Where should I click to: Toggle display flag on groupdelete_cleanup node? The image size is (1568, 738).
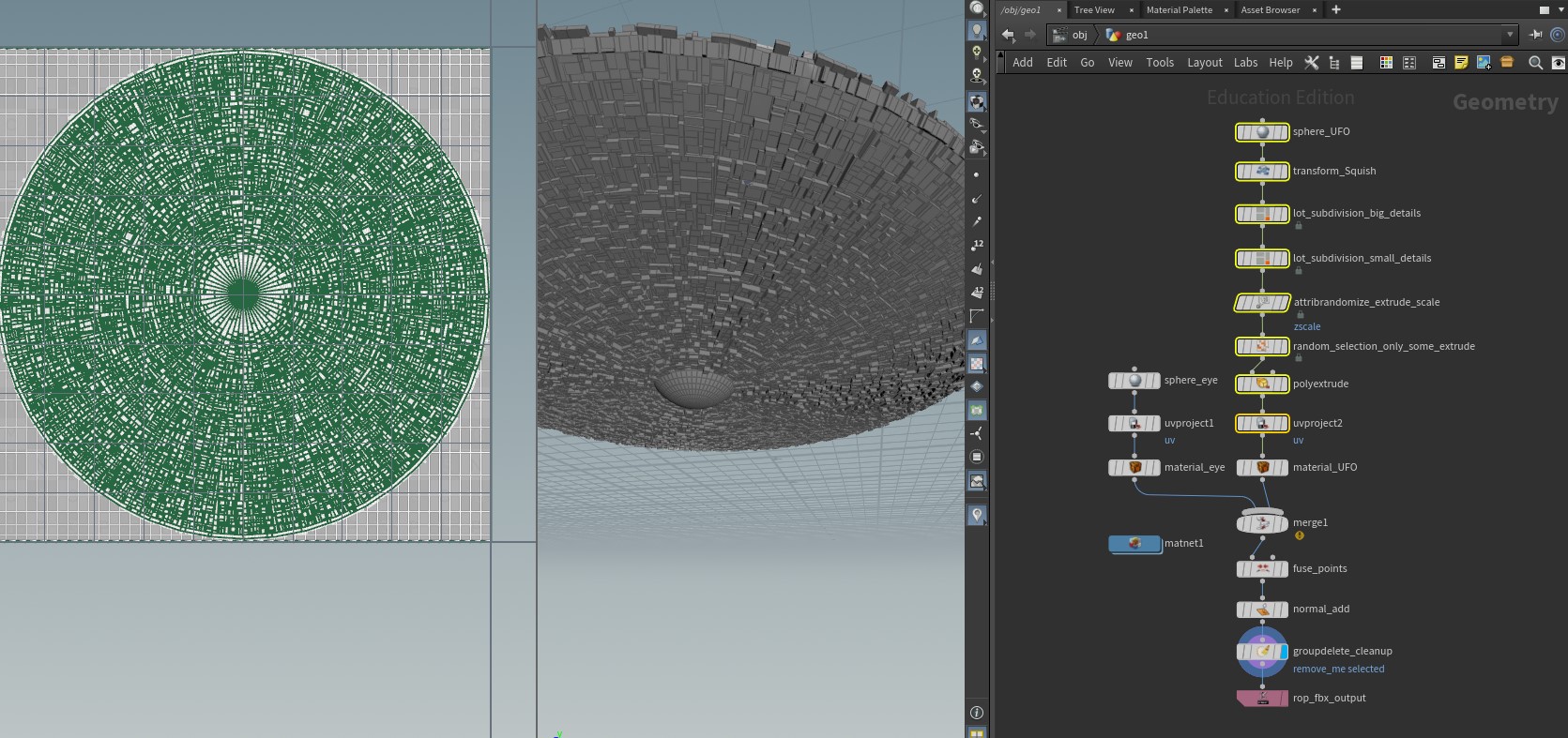tap(1283, 652)
